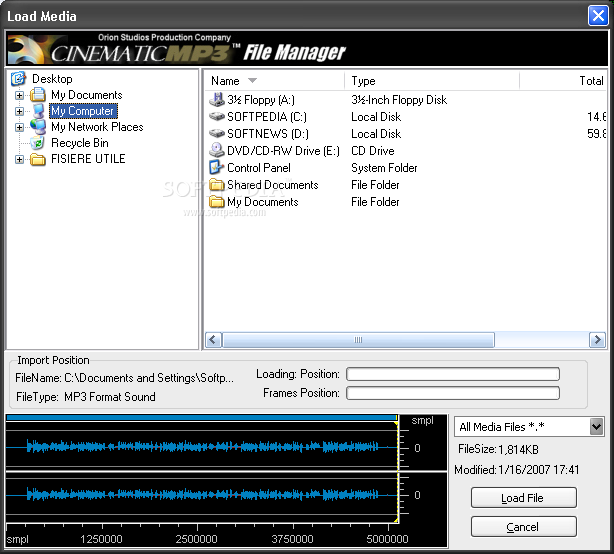Click the DVD/CD-RW Drive (E:) disc icon
The width and height of the screenshot is (614, 554).
pos(217,150)
